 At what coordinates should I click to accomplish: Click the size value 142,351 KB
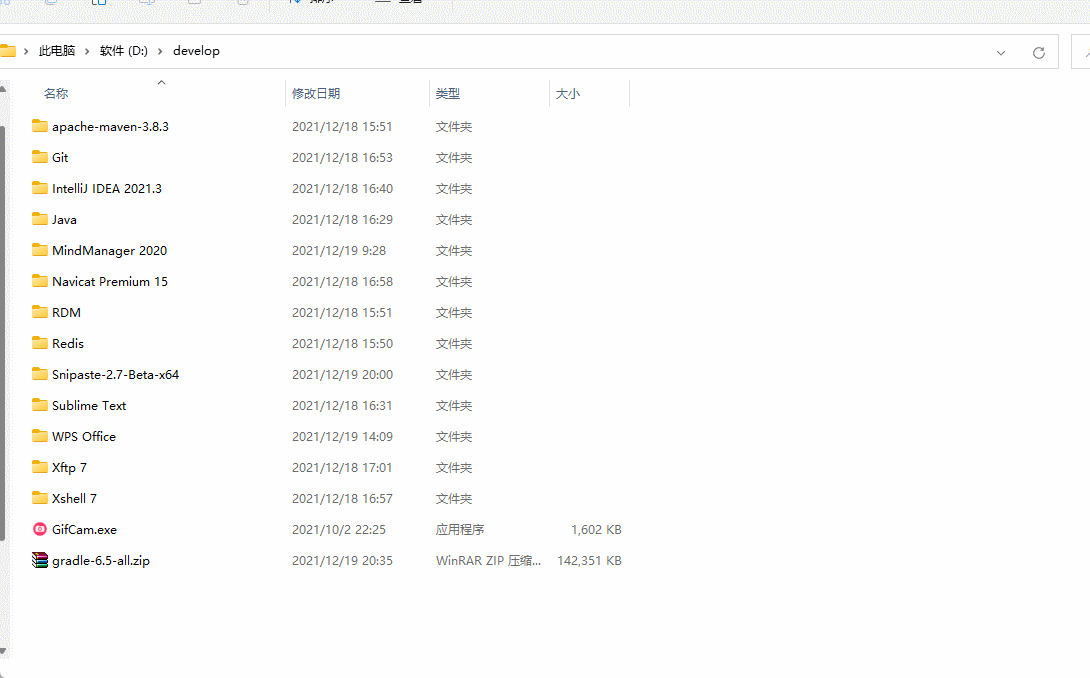coord(589,560)
